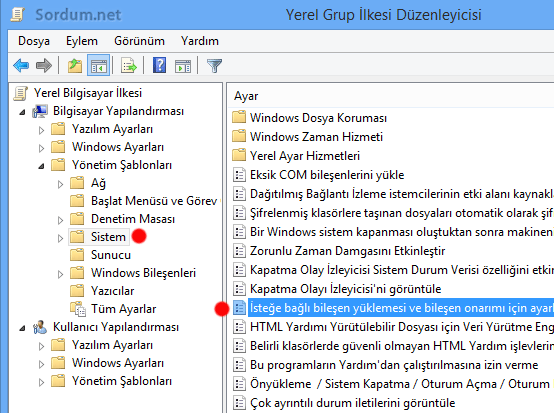The height and width of the screenshot is (413, 554).
Task: Expand the Windows Bileşenleri tree node
Action: pyautogui.click(x=60, y=274)
